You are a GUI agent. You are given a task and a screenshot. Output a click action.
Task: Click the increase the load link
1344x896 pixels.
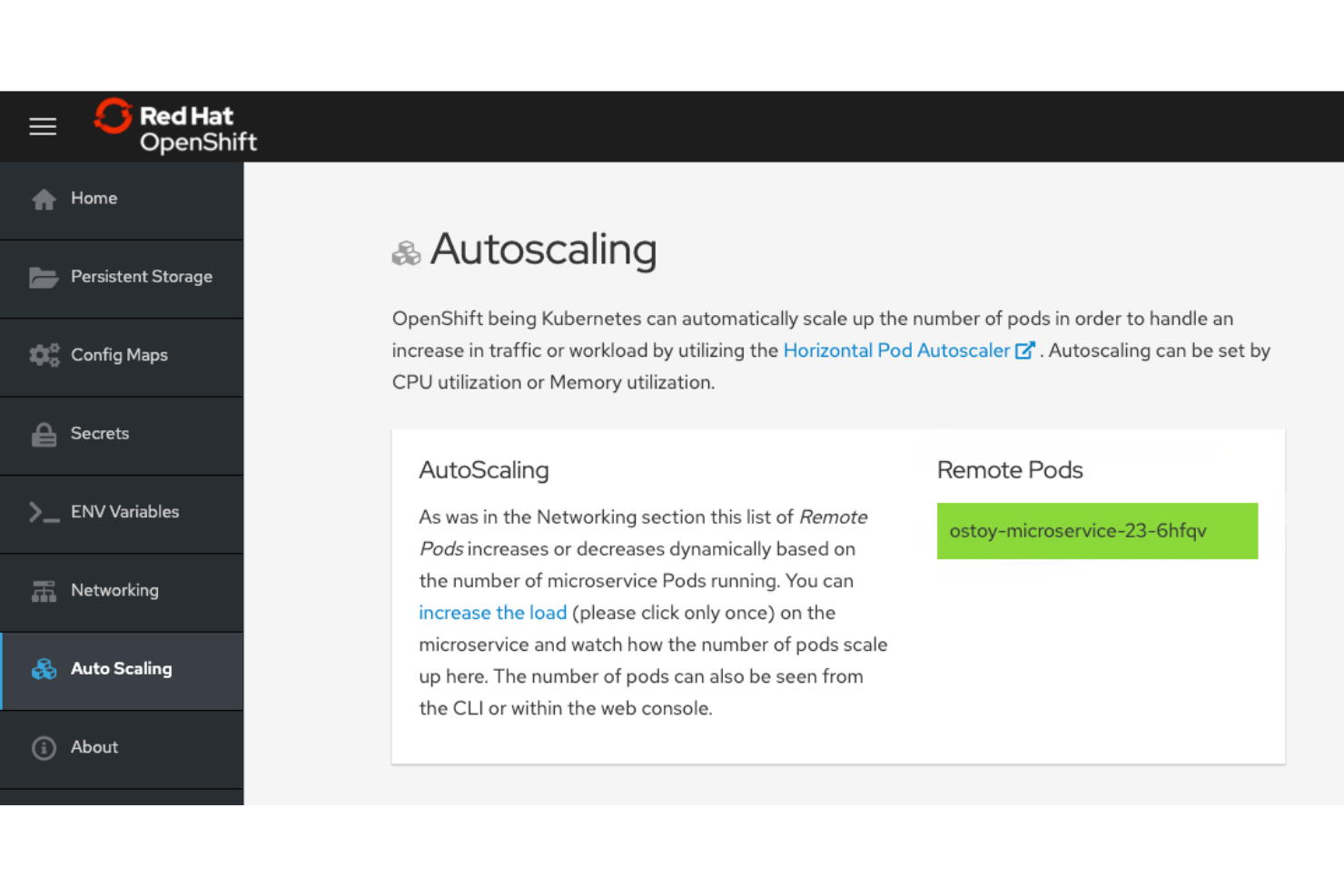[x=492, y=613]
